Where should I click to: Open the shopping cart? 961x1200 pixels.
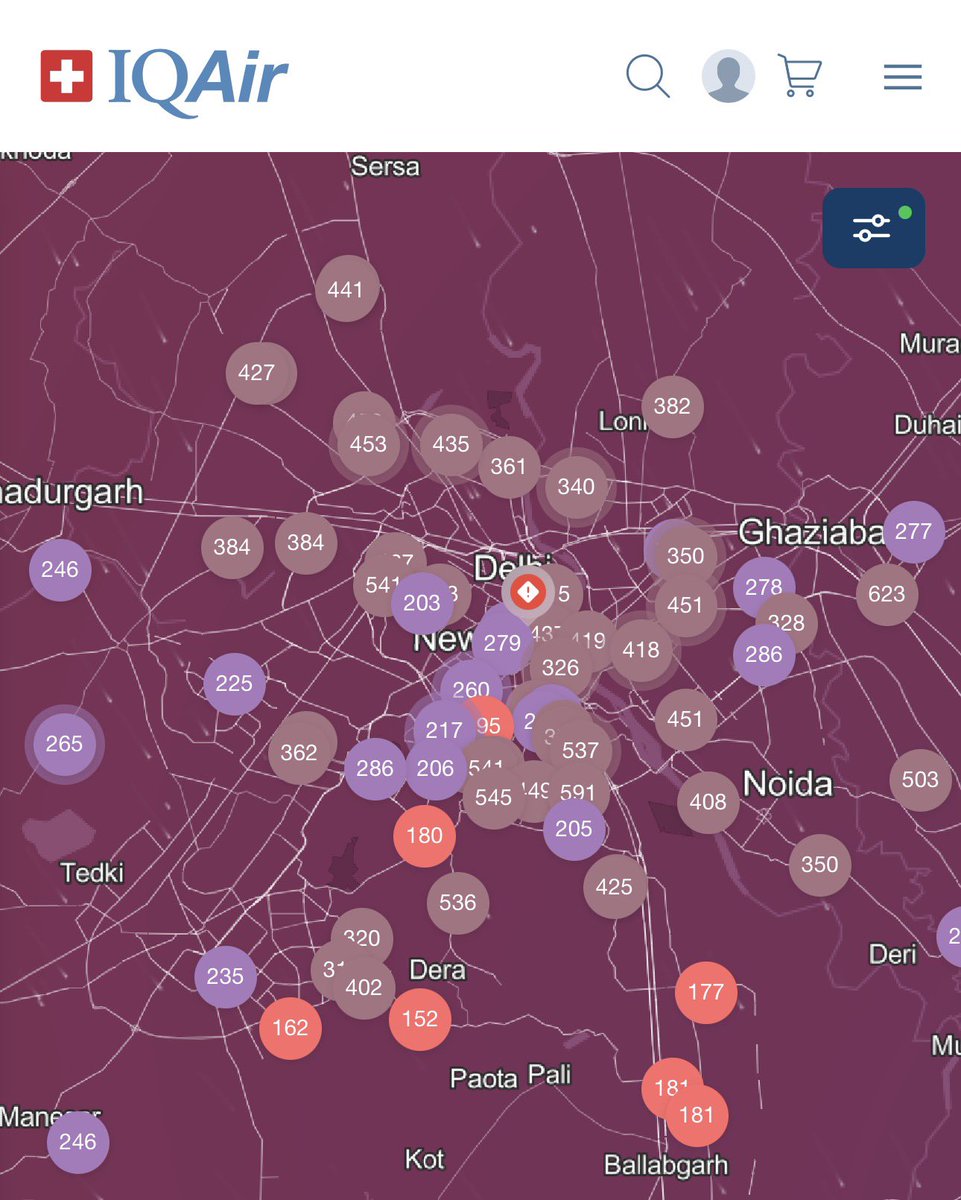click(800, 76)
